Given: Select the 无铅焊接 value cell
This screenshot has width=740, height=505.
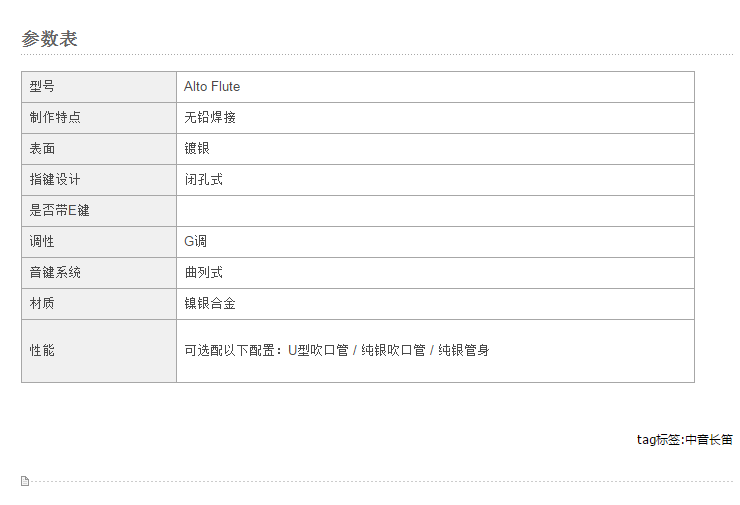Looking at the screenshot, I should pos(435,118).
